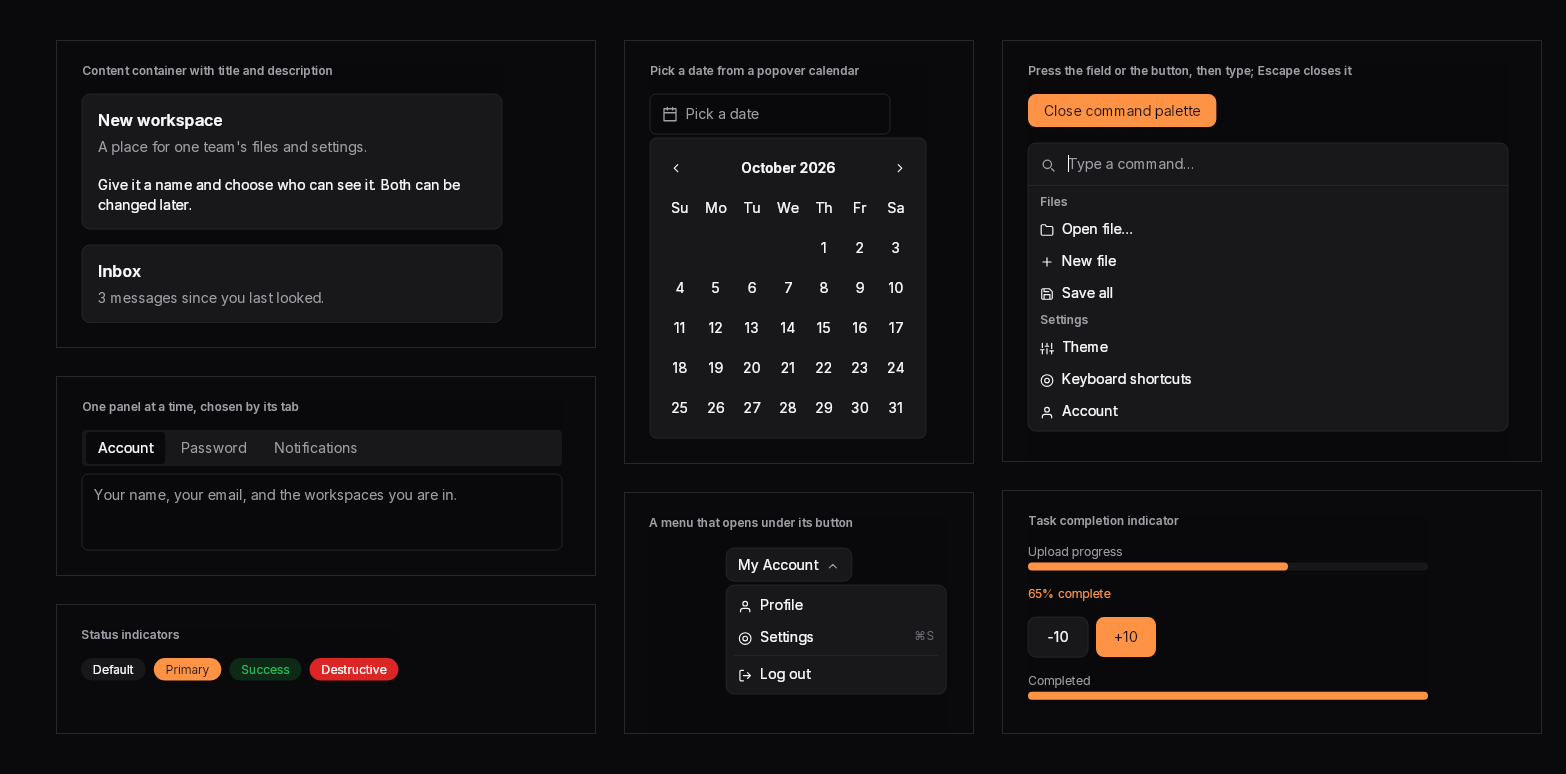The image size is (1566, 774).
Task: Select October 15 in the calendar
Action: [x=824, y=328]
